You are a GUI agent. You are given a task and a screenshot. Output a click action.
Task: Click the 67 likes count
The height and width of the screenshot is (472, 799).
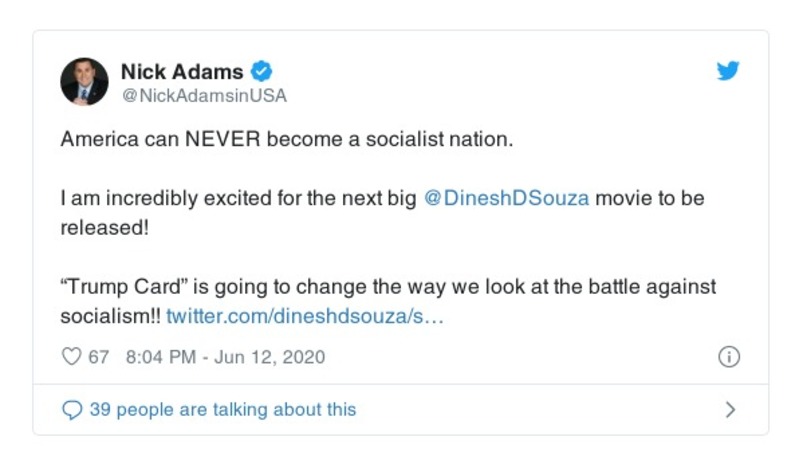[99, 357]
